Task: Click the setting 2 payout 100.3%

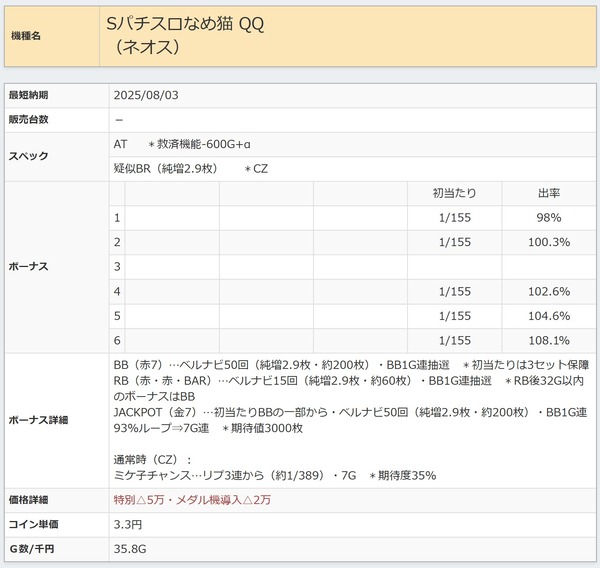Action: click(x=549, y=242)
